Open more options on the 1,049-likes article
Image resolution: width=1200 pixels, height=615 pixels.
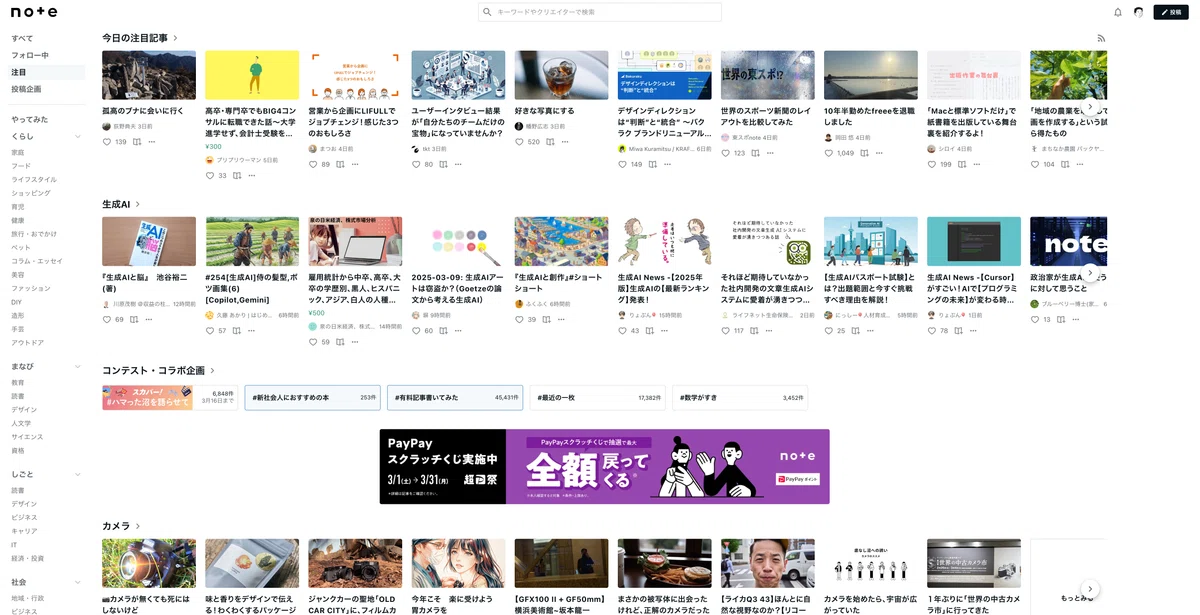pyautogui.click(x=880, y=153)
